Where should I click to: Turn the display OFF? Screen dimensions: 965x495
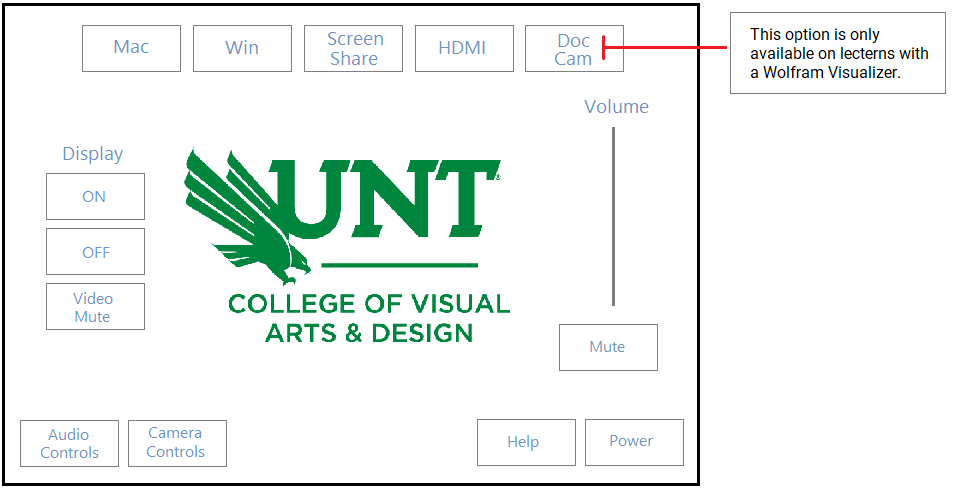point(95,252)
